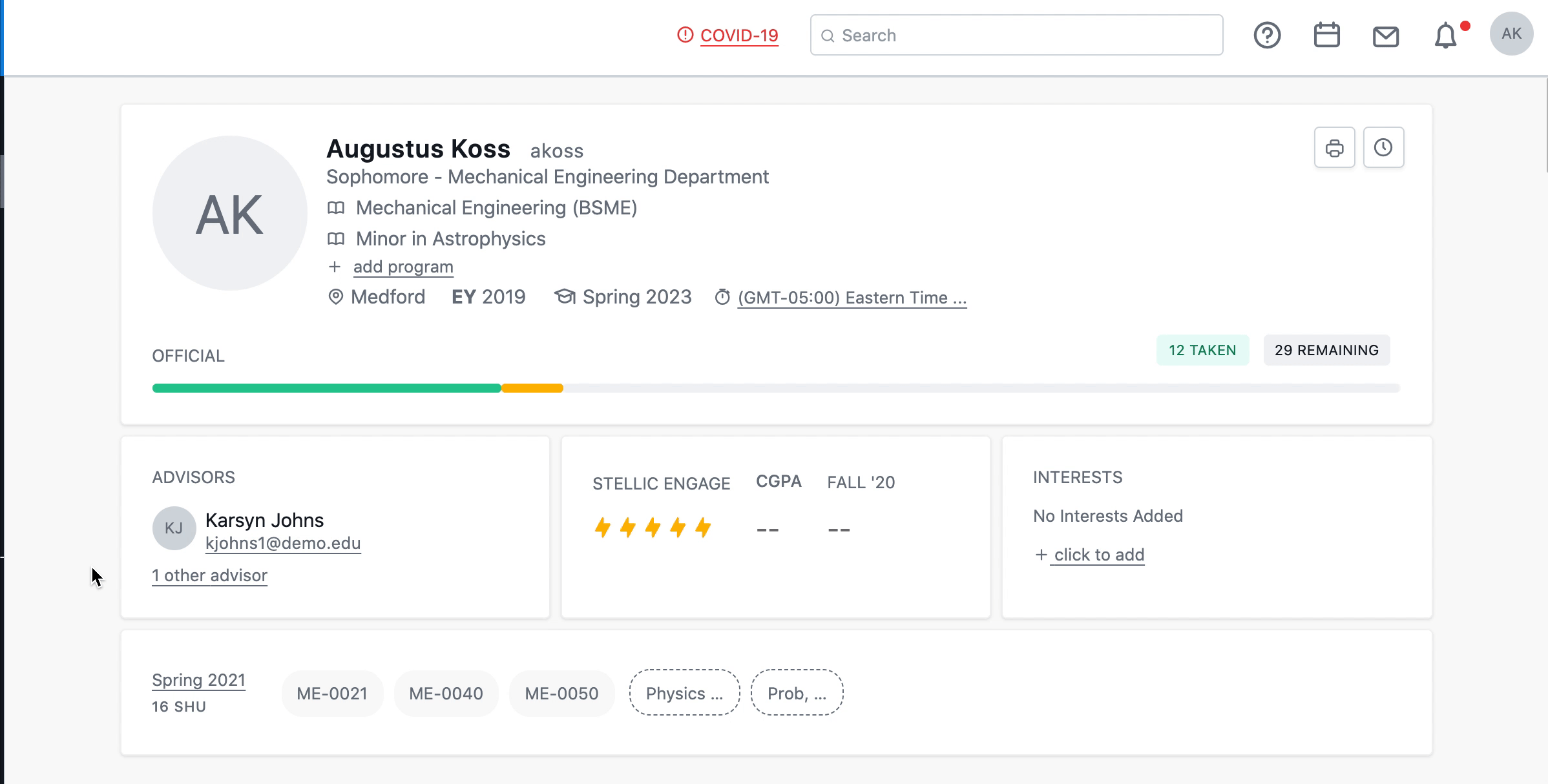Click the print icon button
1548x784 pixels.
pos(1334,148)
